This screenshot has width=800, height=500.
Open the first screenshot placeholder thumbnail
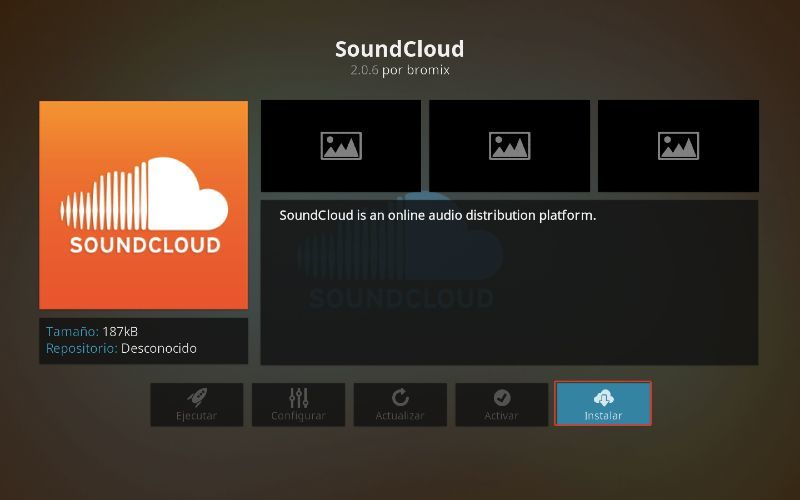coord(341,146)
